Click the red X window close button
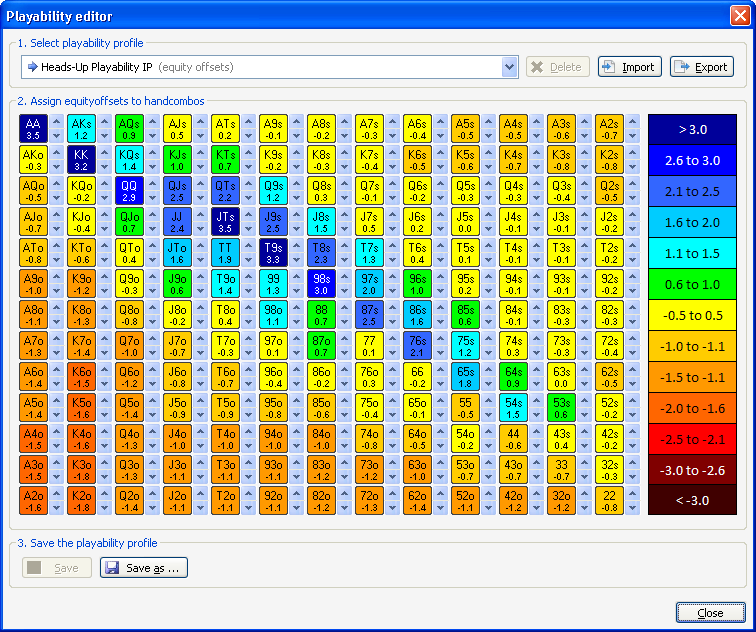Viewport: 756px width, 632px height. 740,15
